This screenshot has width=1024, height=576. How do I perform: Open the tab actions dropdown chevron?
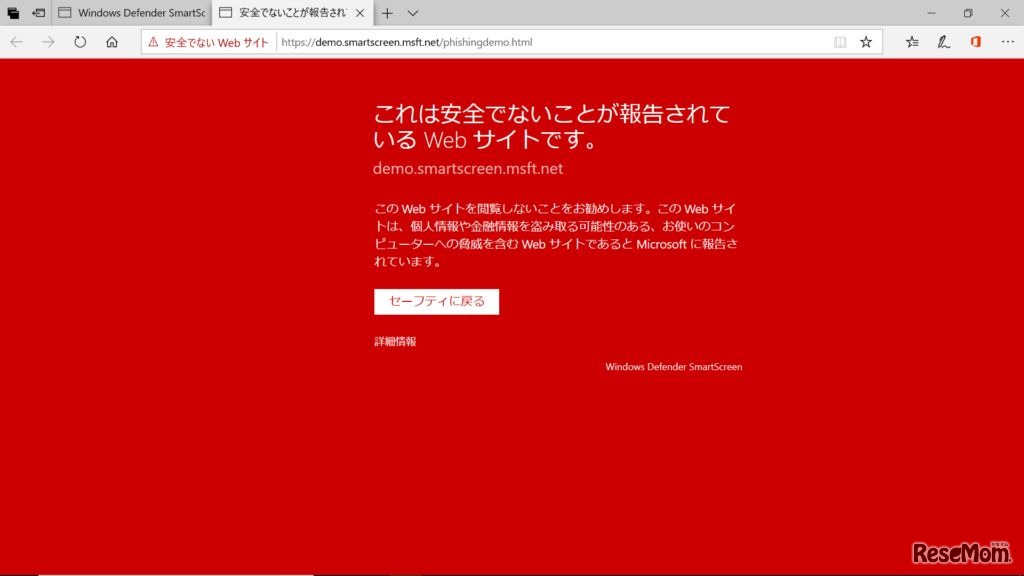[413, 13]
